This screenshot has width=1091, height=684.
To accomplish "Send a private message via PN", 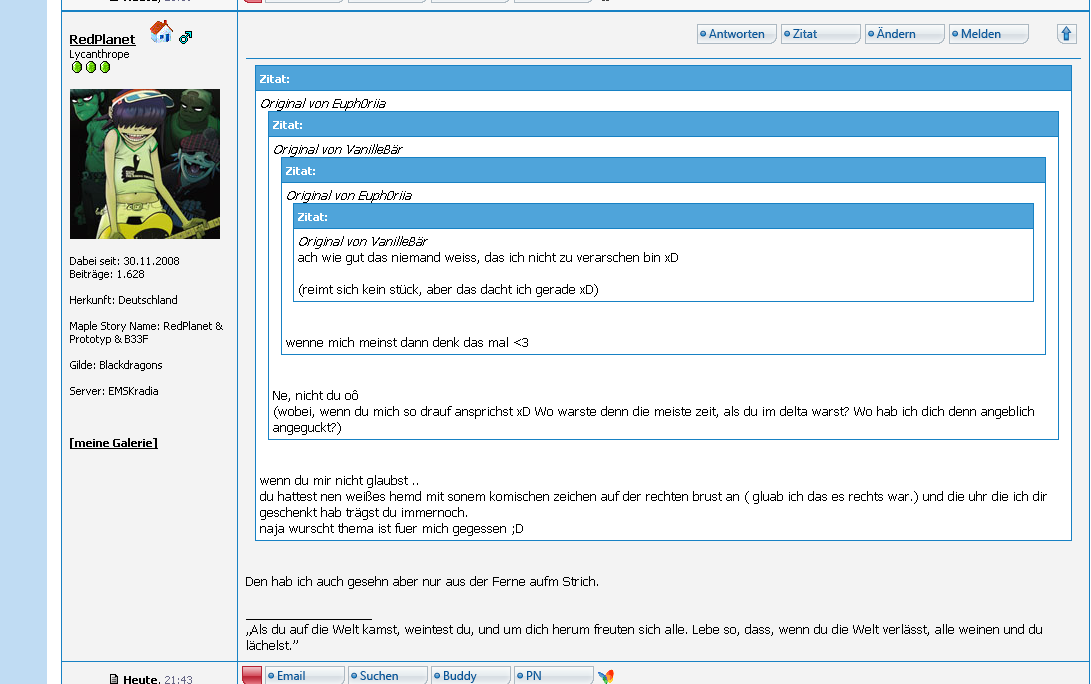I will tap(553, 676).
